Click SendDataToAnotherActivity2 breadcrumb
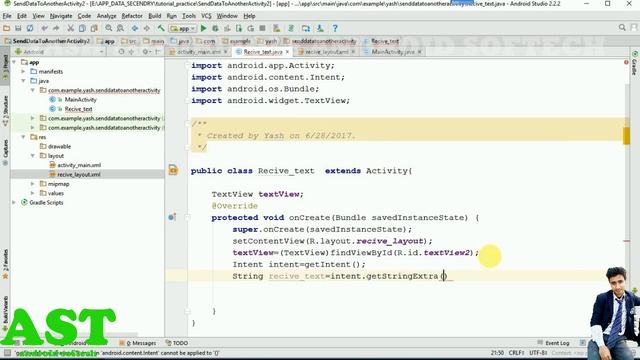 [47, 41]
